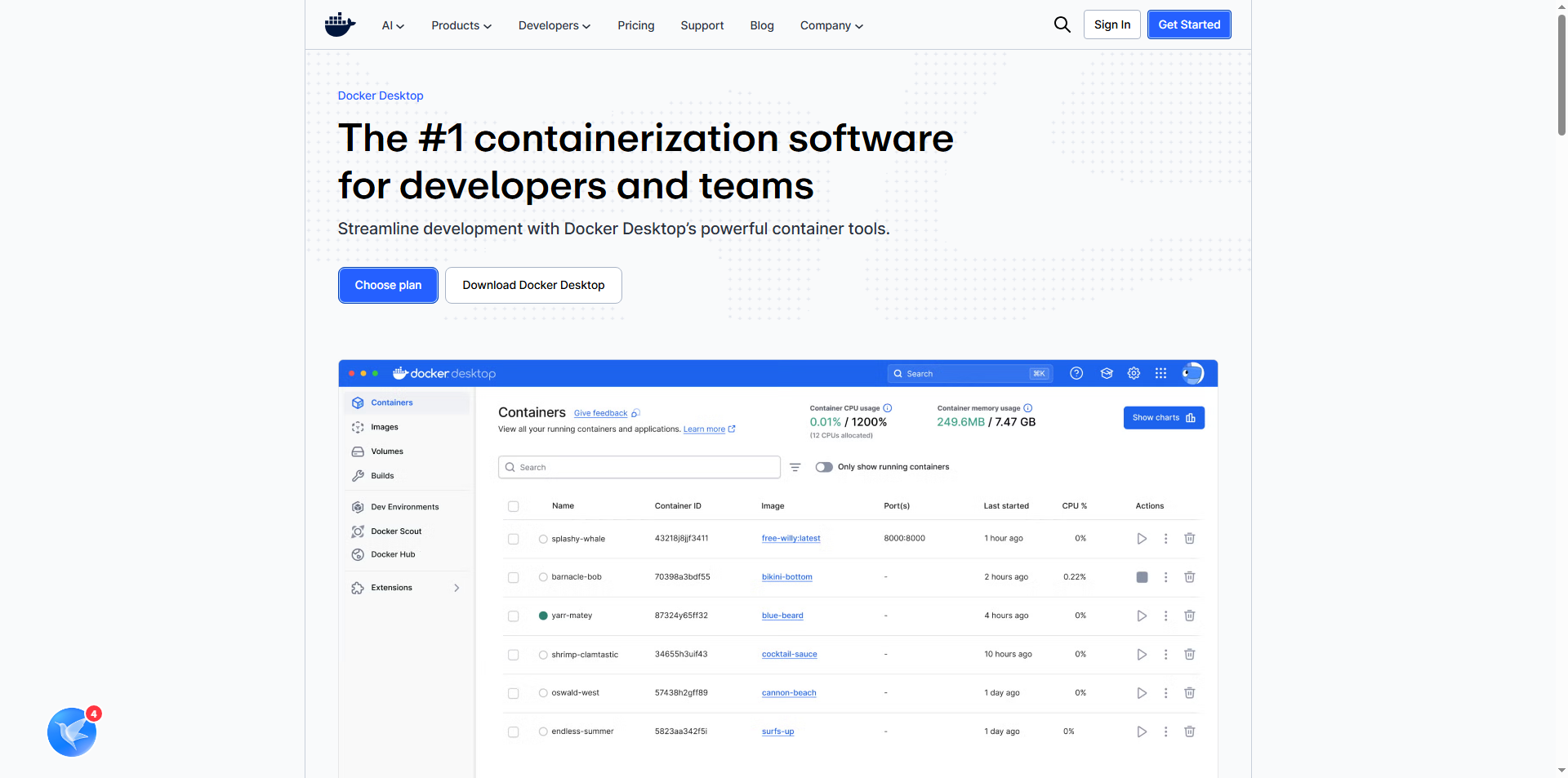Click the containers Search input field

[x=639, y=467]
